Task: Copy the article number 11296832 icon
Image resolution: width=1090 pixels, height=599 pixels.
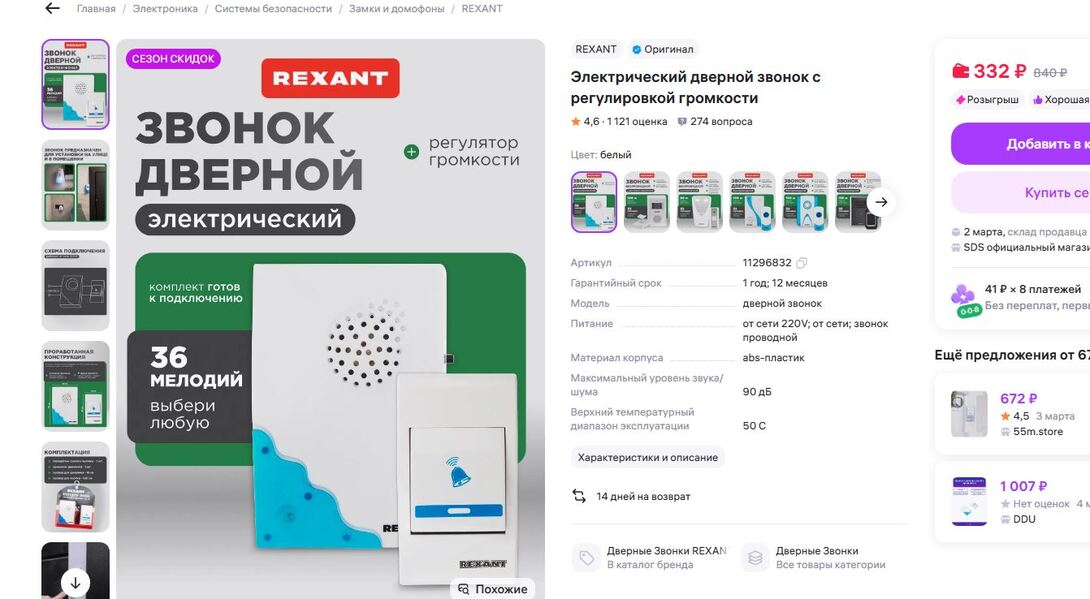Action: point(802,263)
